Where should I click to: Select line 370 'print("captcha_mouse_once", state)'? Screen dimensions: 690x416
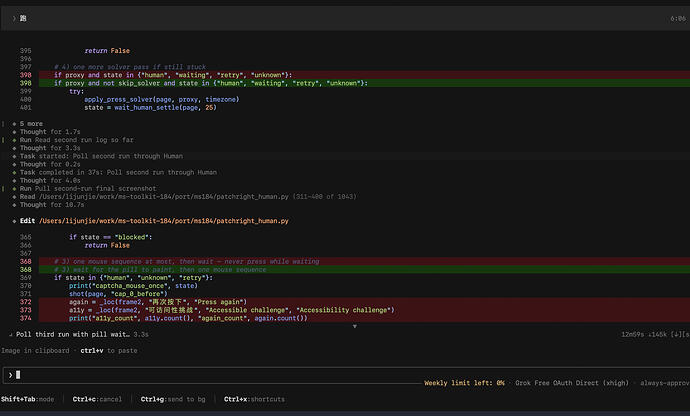(133, 286)
